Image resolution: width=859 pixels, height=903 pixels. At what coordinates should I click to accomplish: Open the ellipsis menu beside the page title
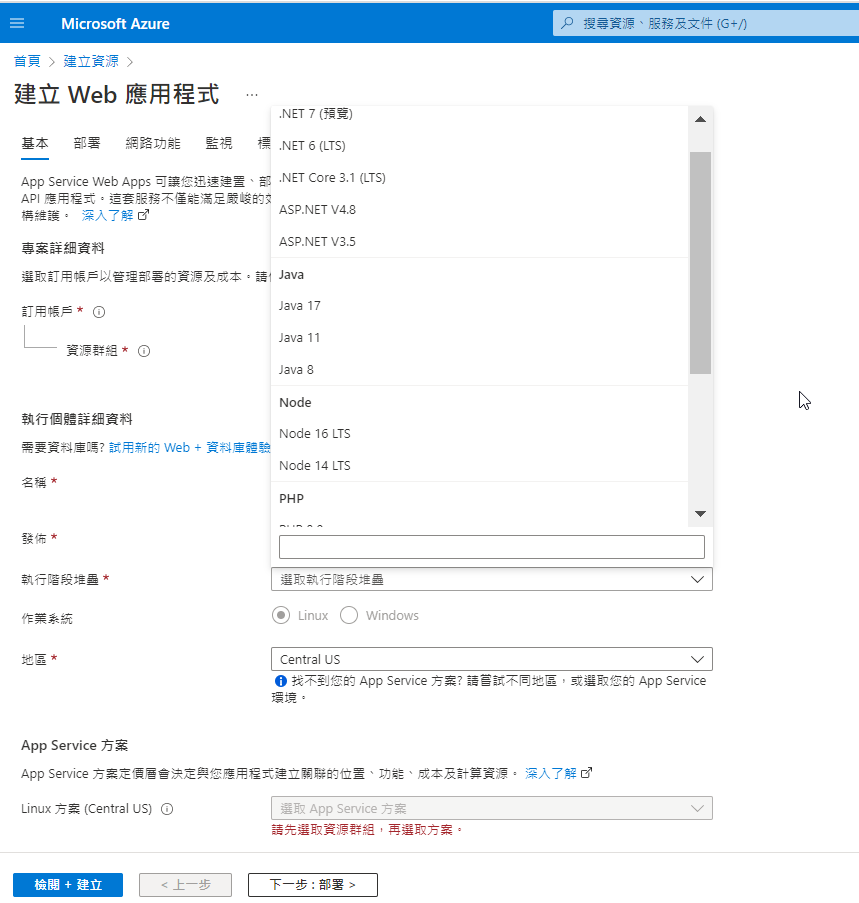point(252,95)
